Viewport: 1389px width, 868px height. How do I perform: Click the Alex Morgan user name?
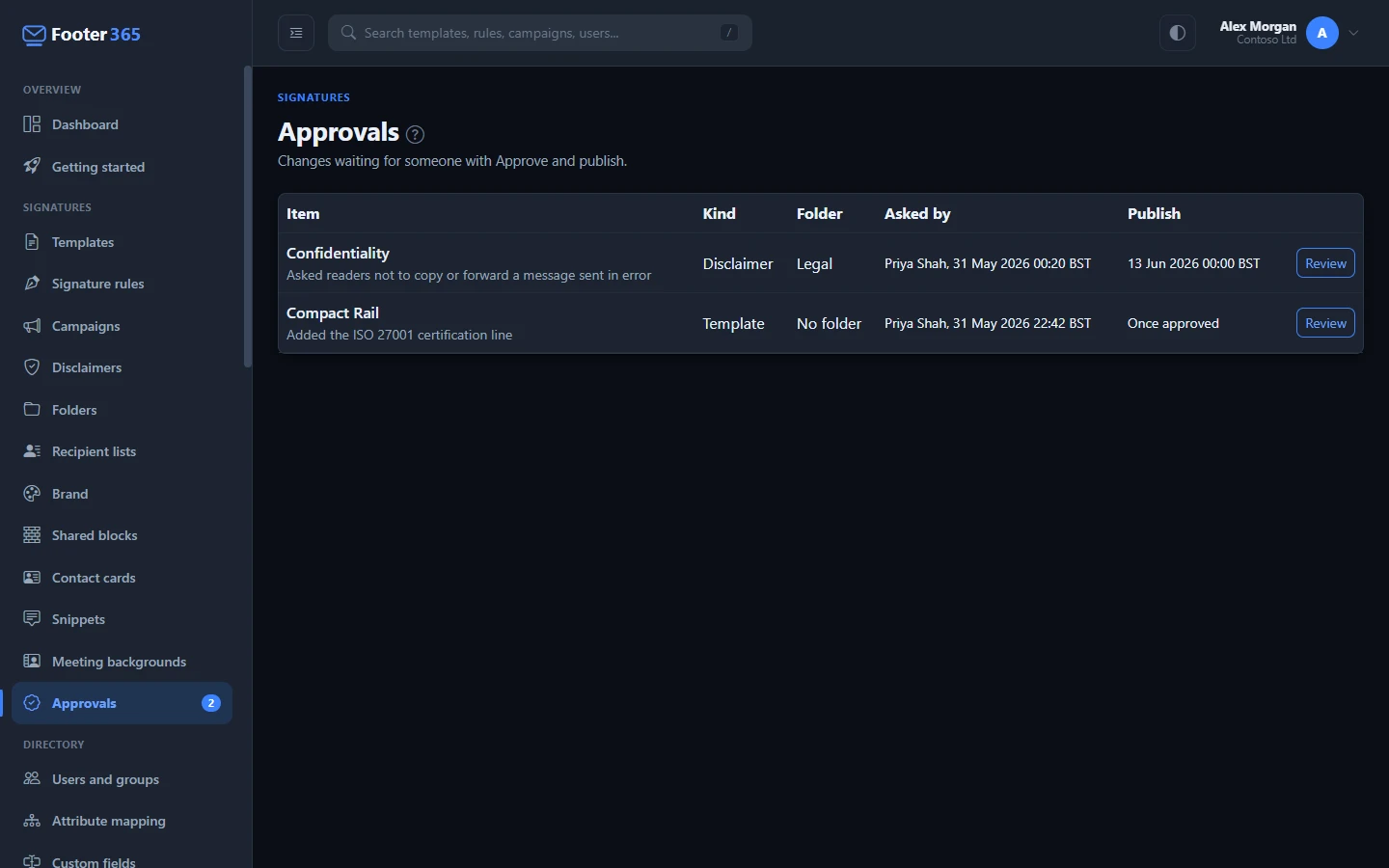1258,26
